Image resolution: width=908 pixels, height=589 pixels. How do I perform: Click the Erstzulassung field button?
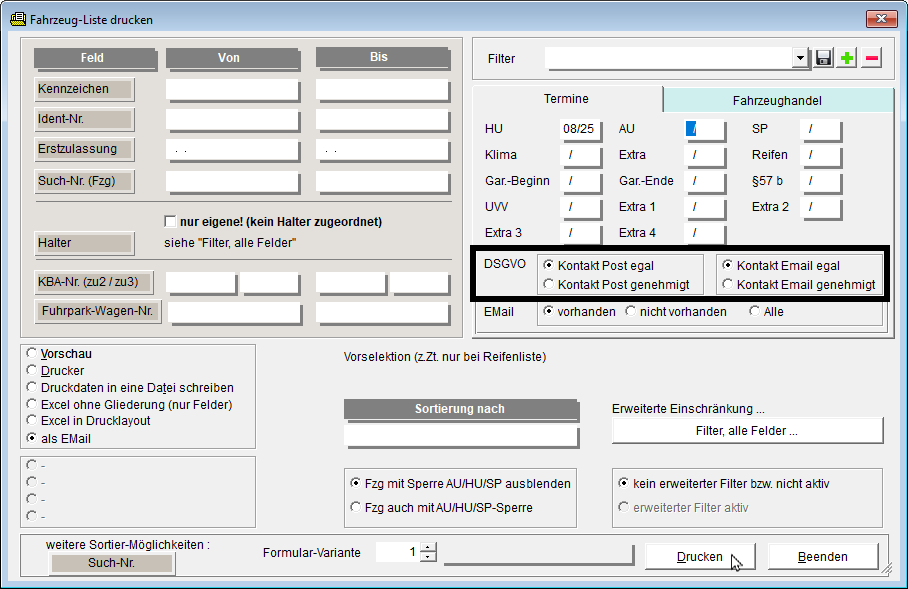[x=84, y=149]
